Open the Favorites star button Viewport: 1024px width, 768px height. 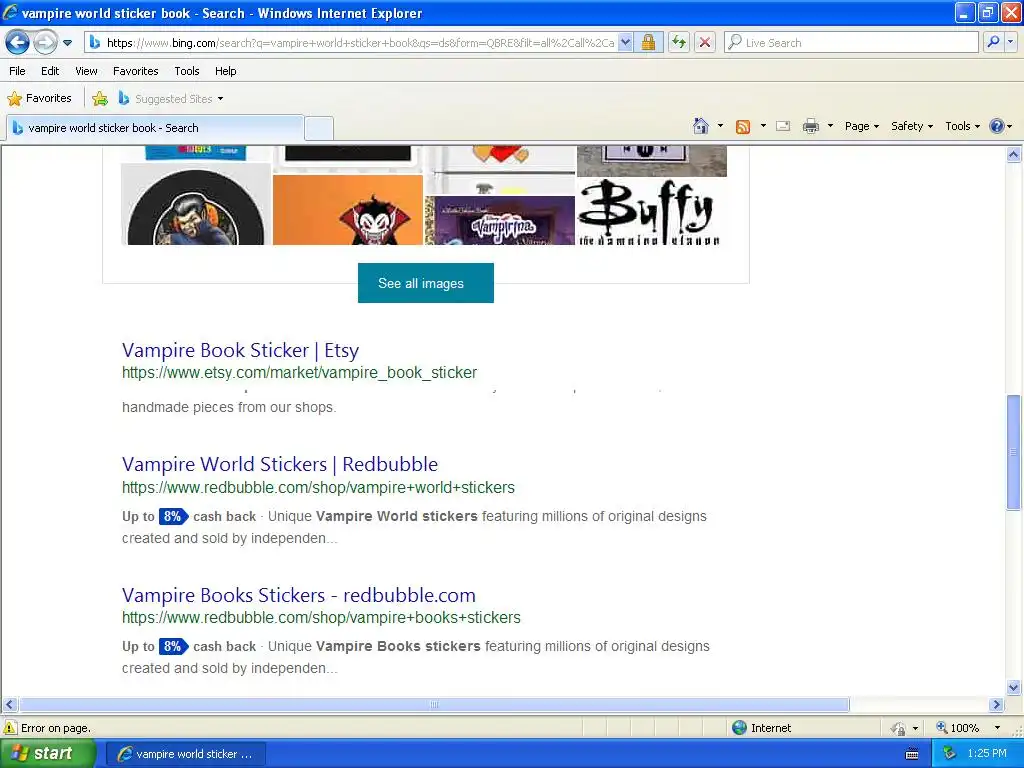pyautogui.click(x=39, y=99)
